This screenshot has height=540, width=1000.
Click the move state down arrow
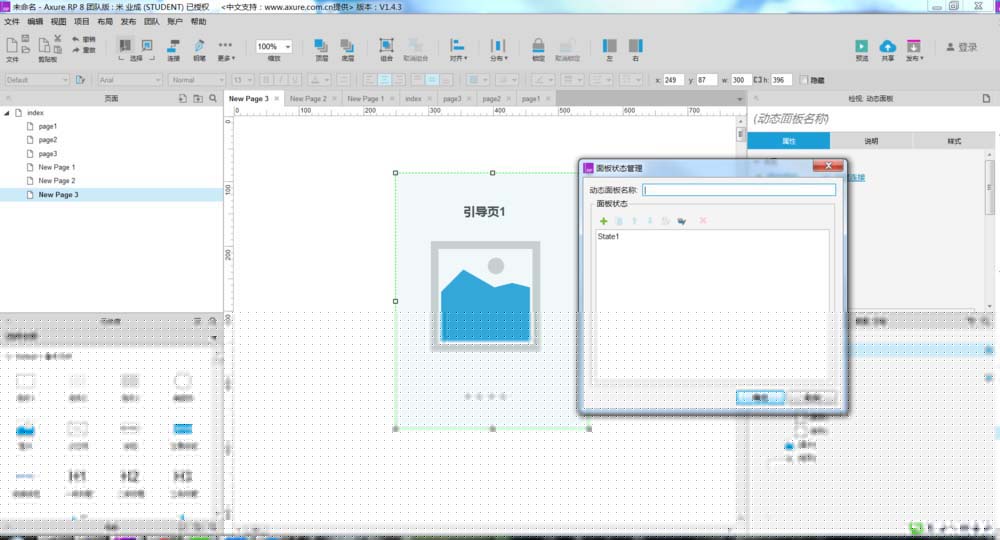[x=650, y=221]
